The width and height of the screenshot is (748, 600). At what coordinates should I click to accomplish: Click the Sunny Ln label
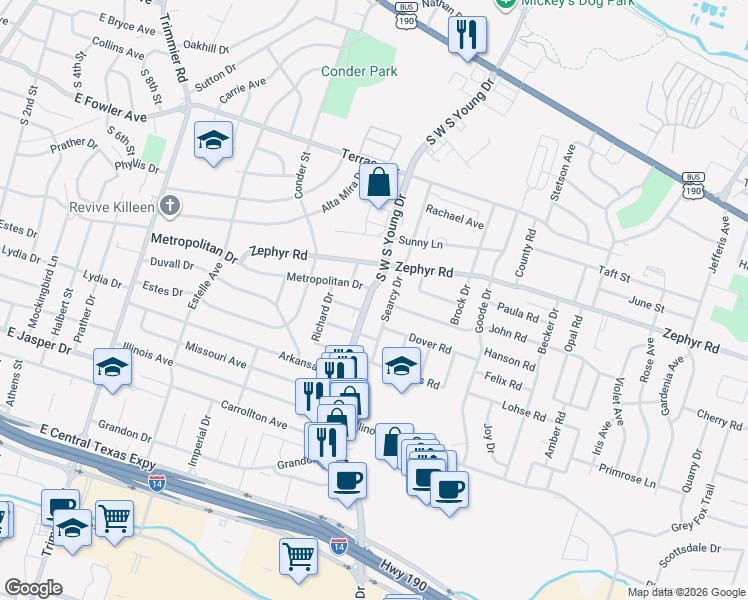point(420,242)
